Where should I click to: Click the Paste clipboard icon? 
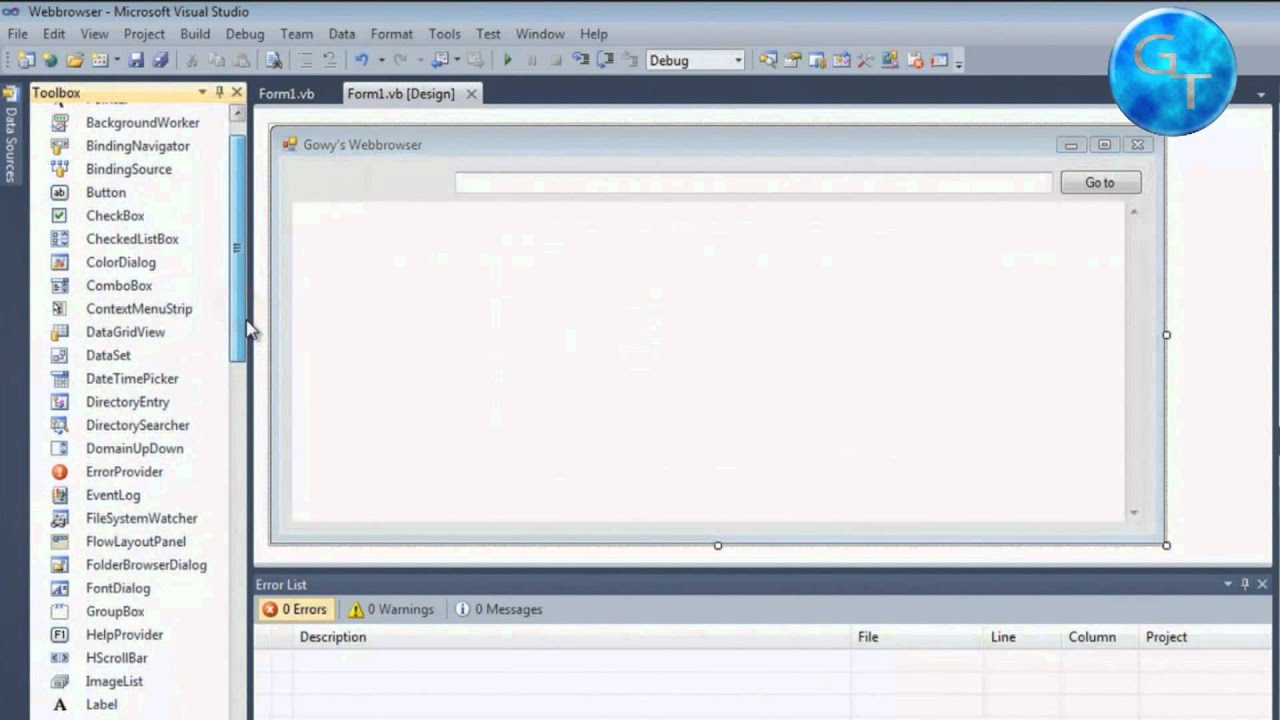tap(241, 60)
